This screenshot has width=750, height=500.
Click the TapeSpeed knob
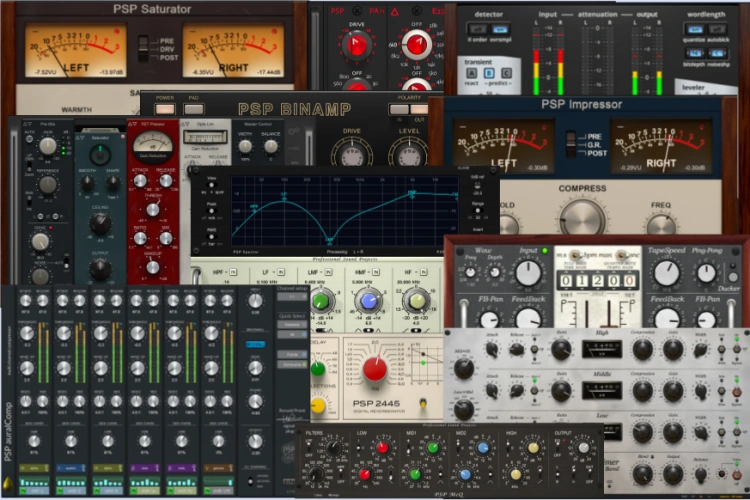[667, 273]
